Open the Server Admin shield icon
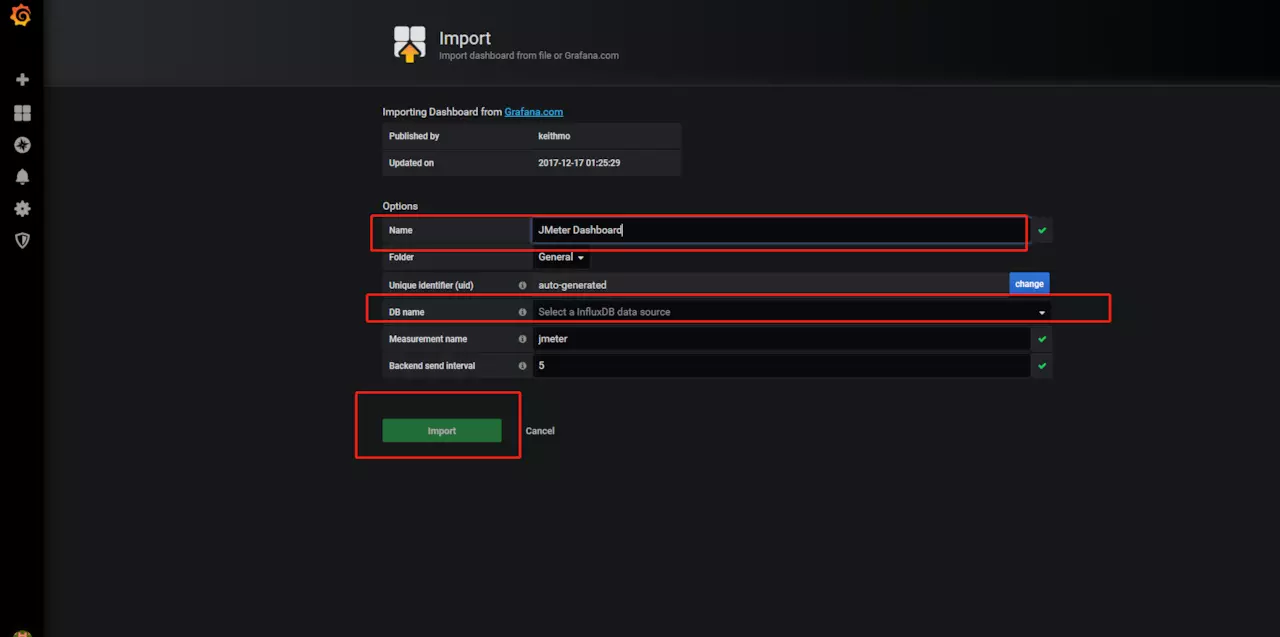 pyautogui.click(x=22, y=241)
